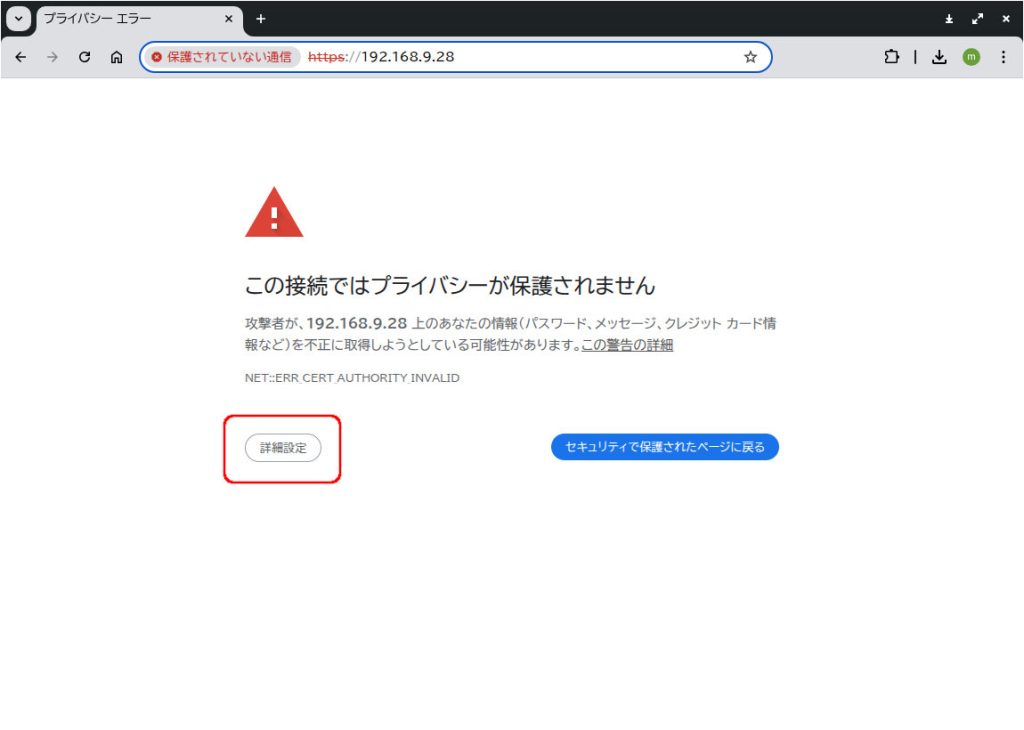Image resolution: width=1024 pixels, height=730 pixels.
Task: Open a new tab with plus button
Action: (261, 18)
